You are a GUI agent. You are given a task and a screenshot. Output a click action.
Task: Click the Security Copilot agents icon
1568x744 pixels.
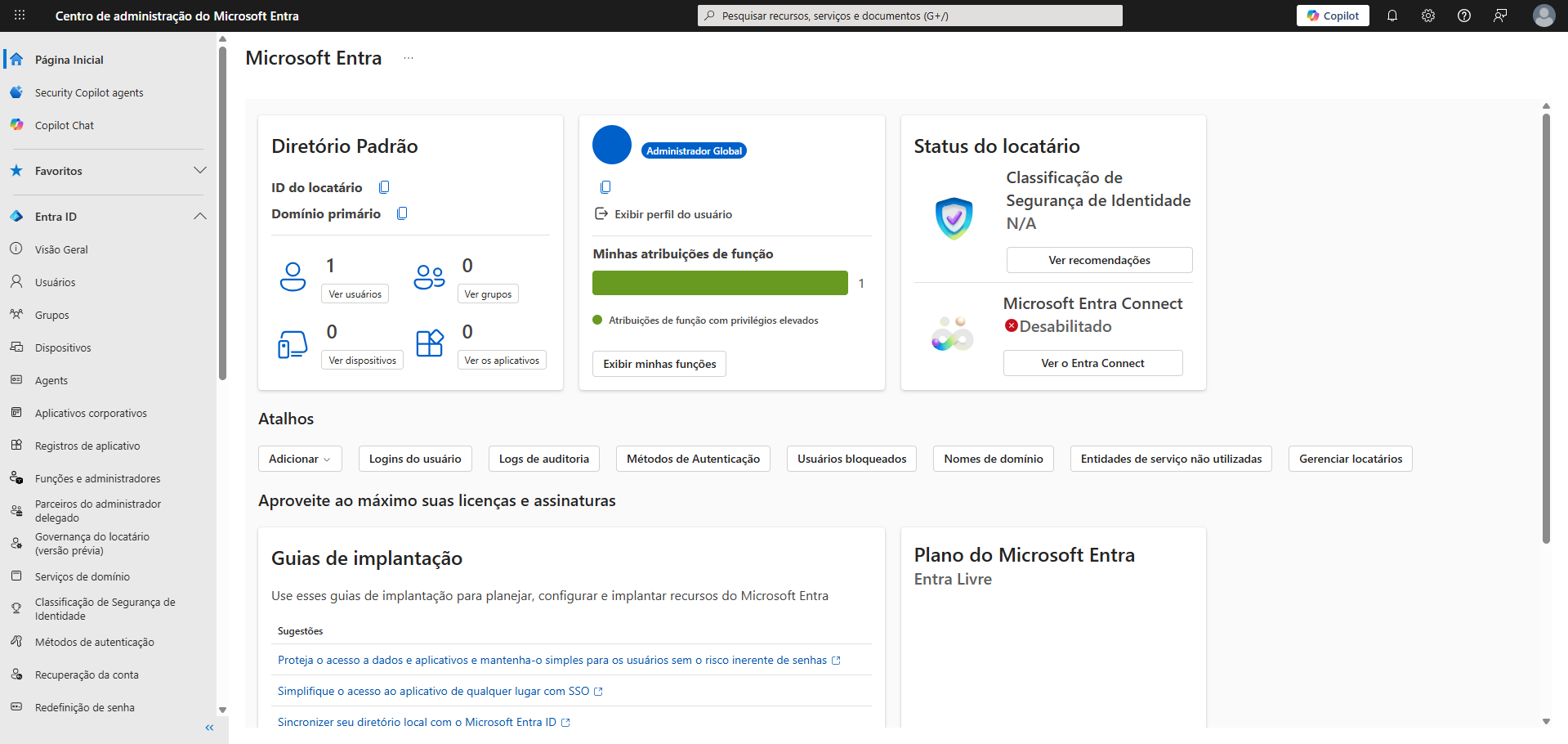coord(16,92)
